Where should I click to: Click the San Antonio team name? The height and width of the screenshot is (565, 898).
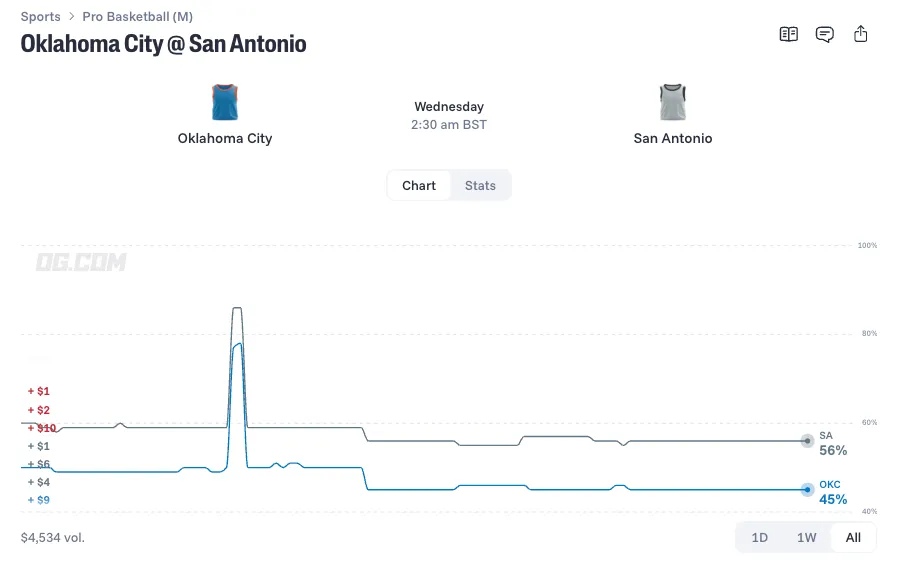673,139
